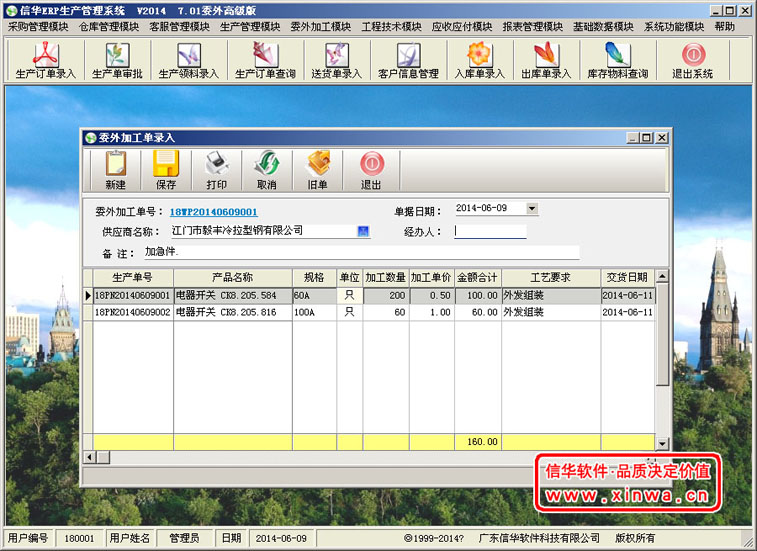
Task: Click unit price cell 1.00
Action: point(432,312)
